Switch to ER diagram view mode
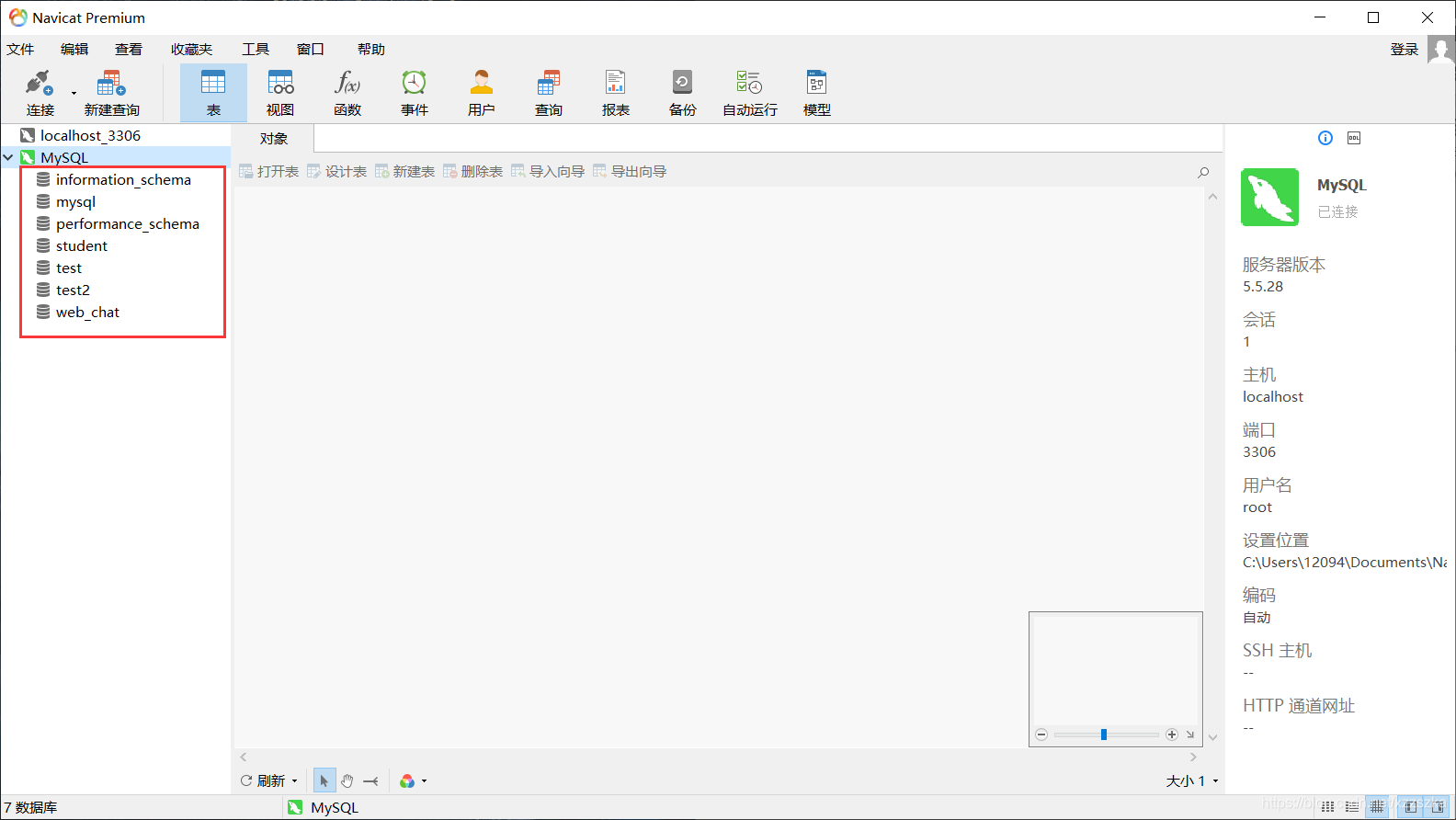The height and width of the screenshot is (820, 1456). (1377, 806)
